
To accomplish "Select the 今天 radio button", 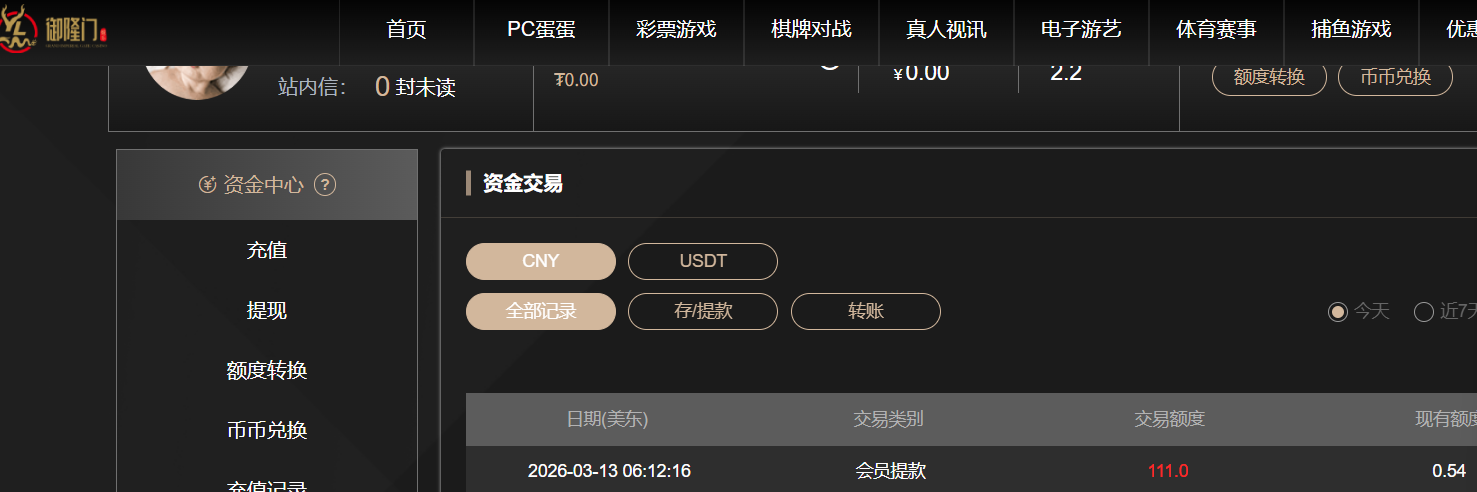I will tap(1338, 312).
